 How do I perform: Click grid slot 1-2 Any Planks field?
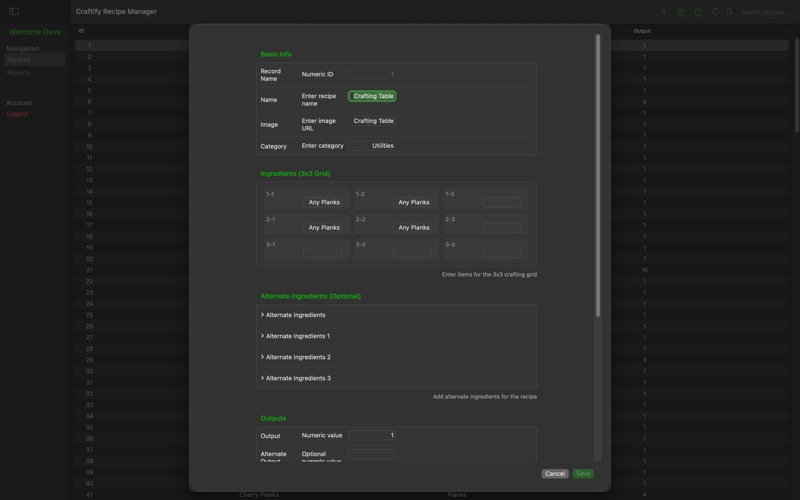(412, 202)
